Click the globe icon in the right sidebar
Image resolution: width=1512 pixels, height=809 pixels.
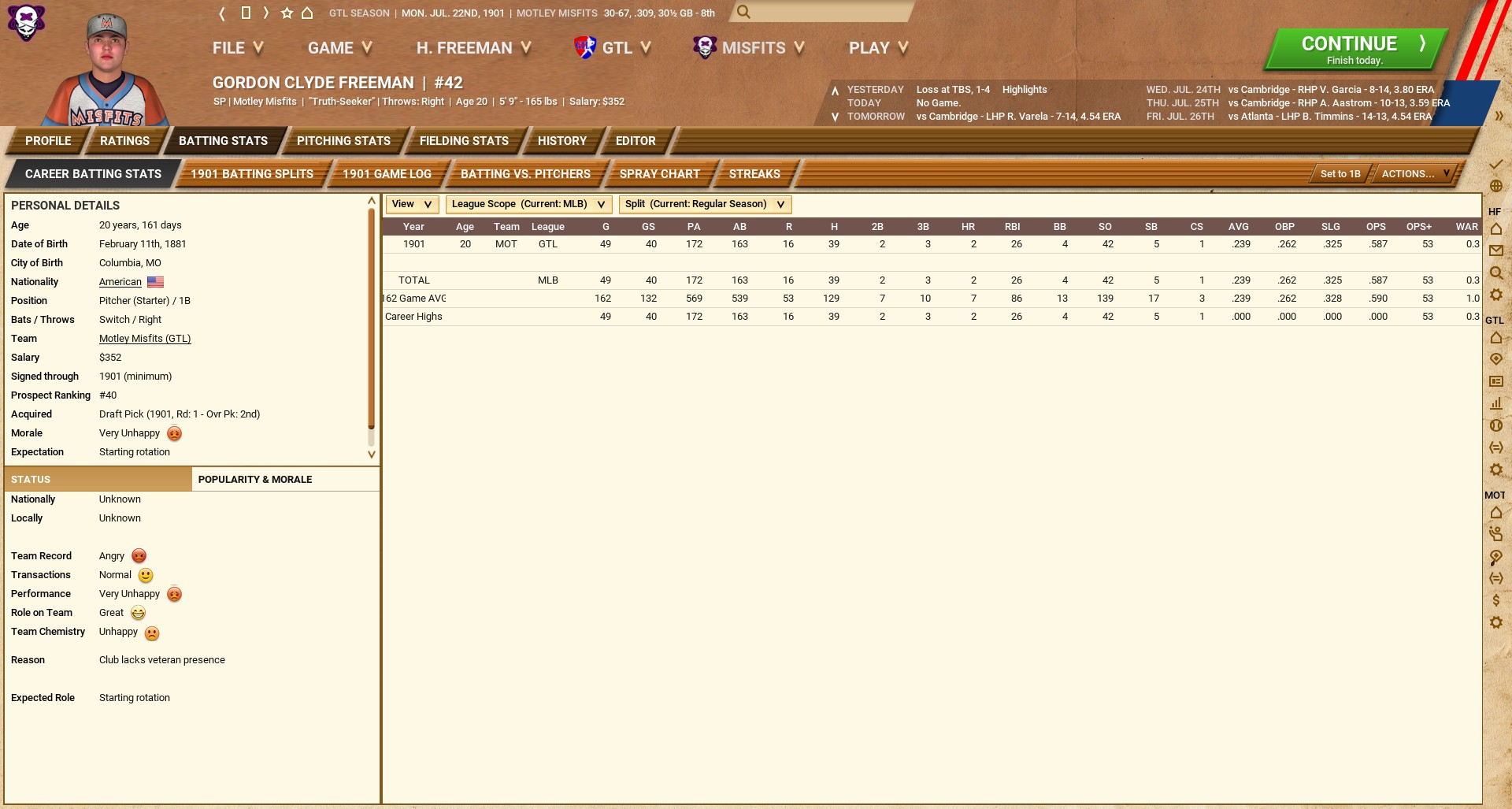coord(1496,187)
